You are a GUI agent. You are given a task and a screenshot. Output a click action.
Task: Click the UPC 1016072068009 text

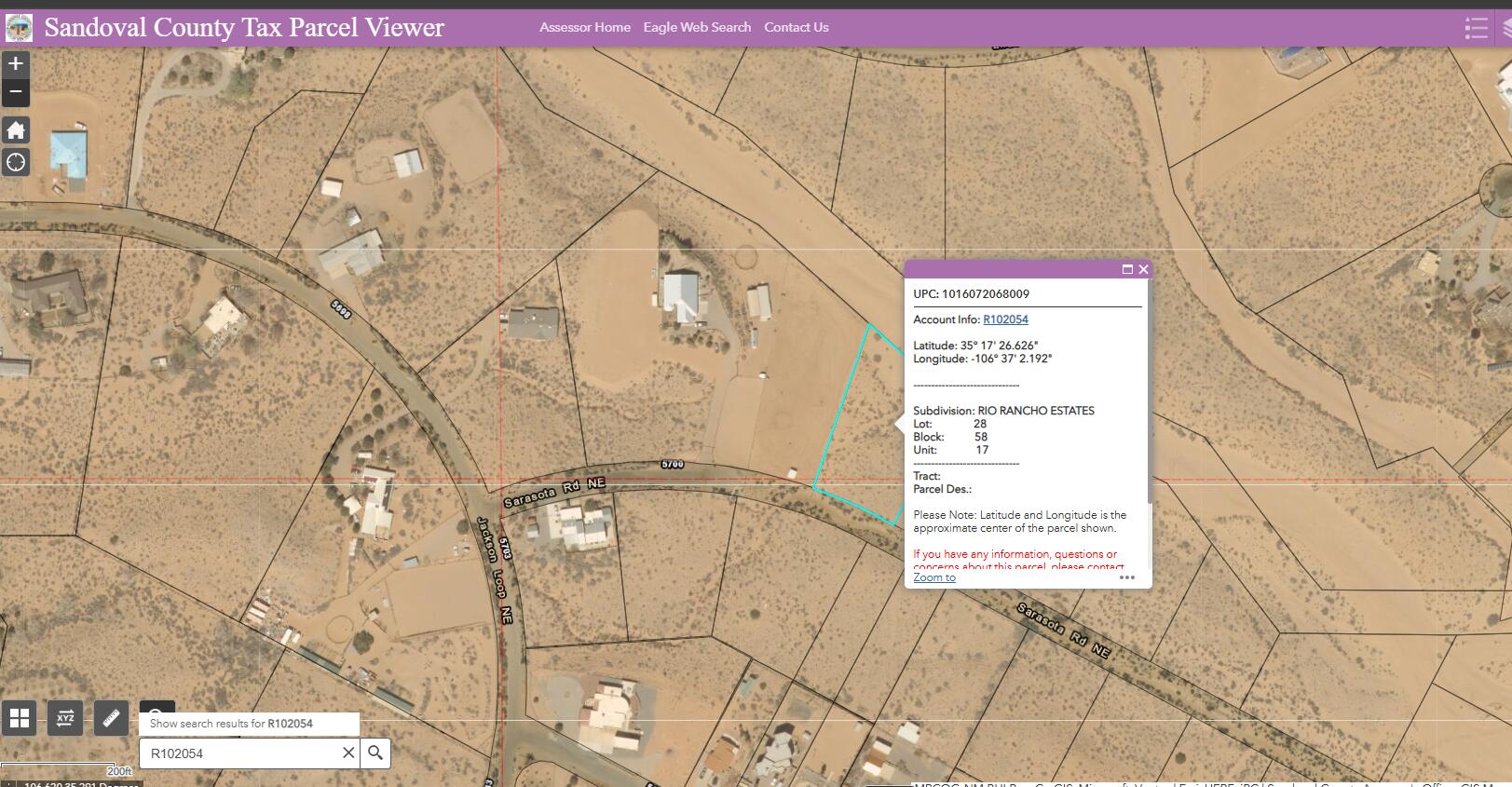971,293
